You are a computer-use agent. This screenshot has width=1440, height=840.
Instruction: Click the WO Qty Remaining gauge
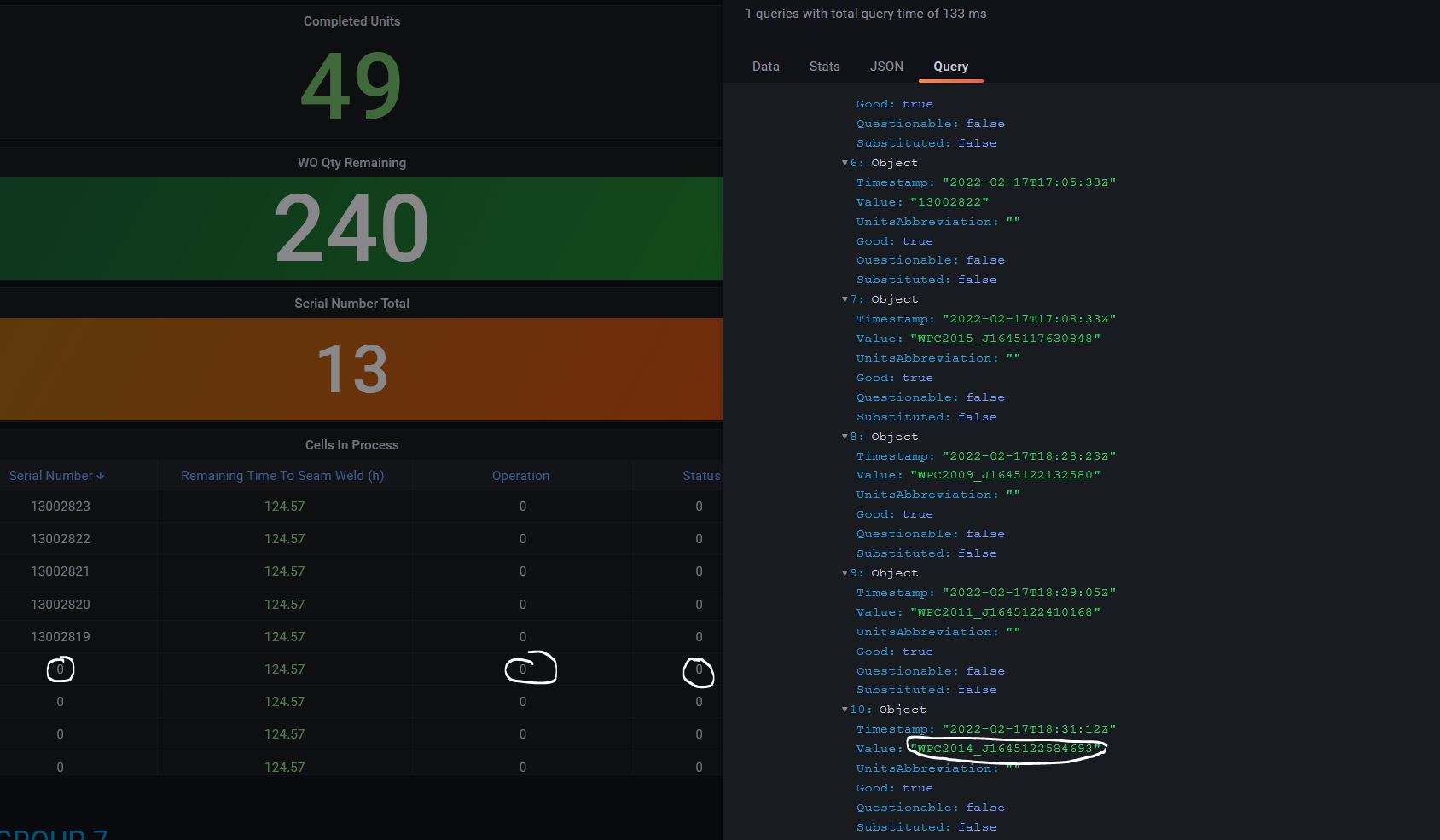click(x=351, y=227)
